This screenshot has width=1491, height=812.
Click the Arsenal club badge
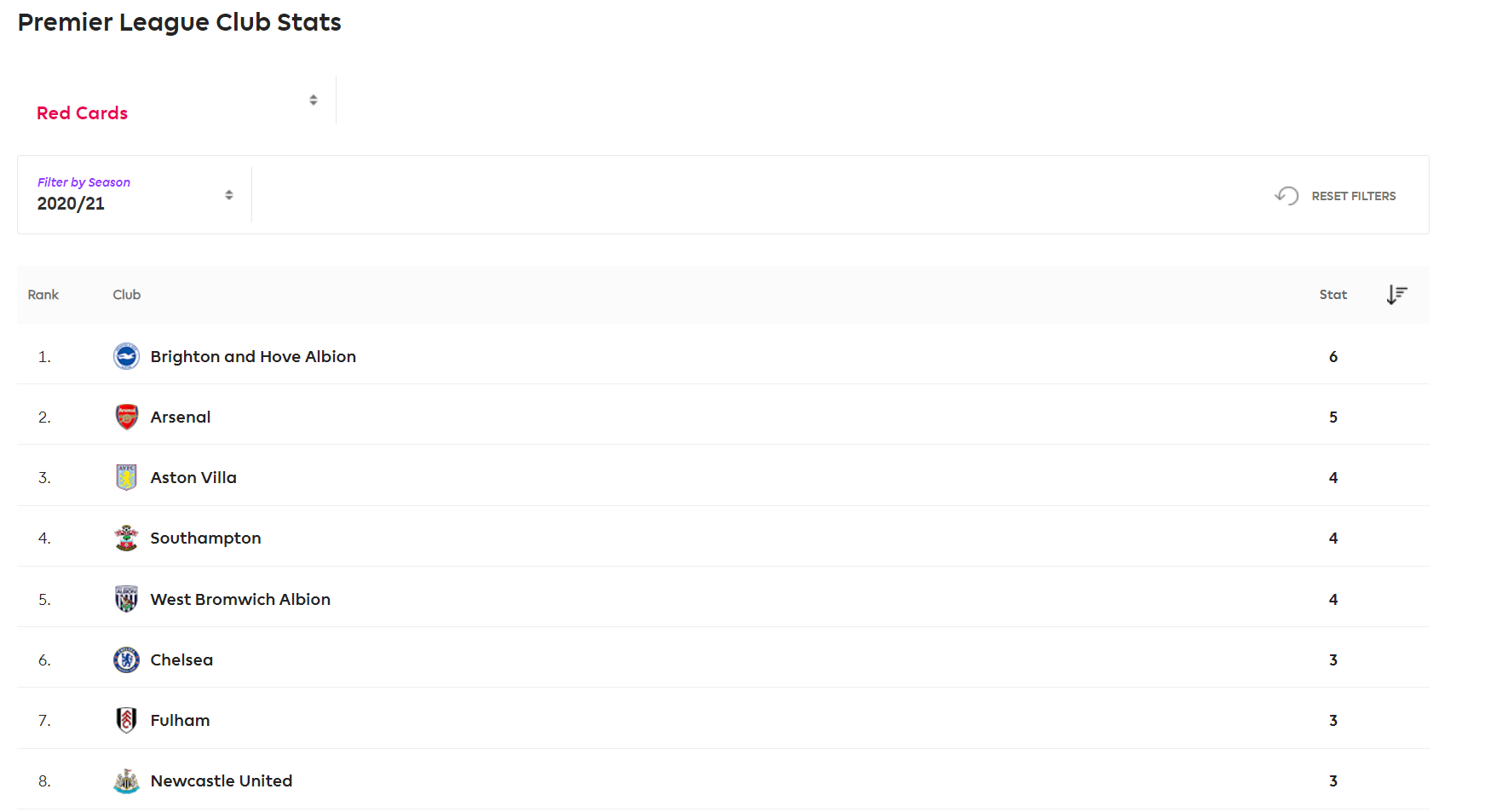coord(126,417)
